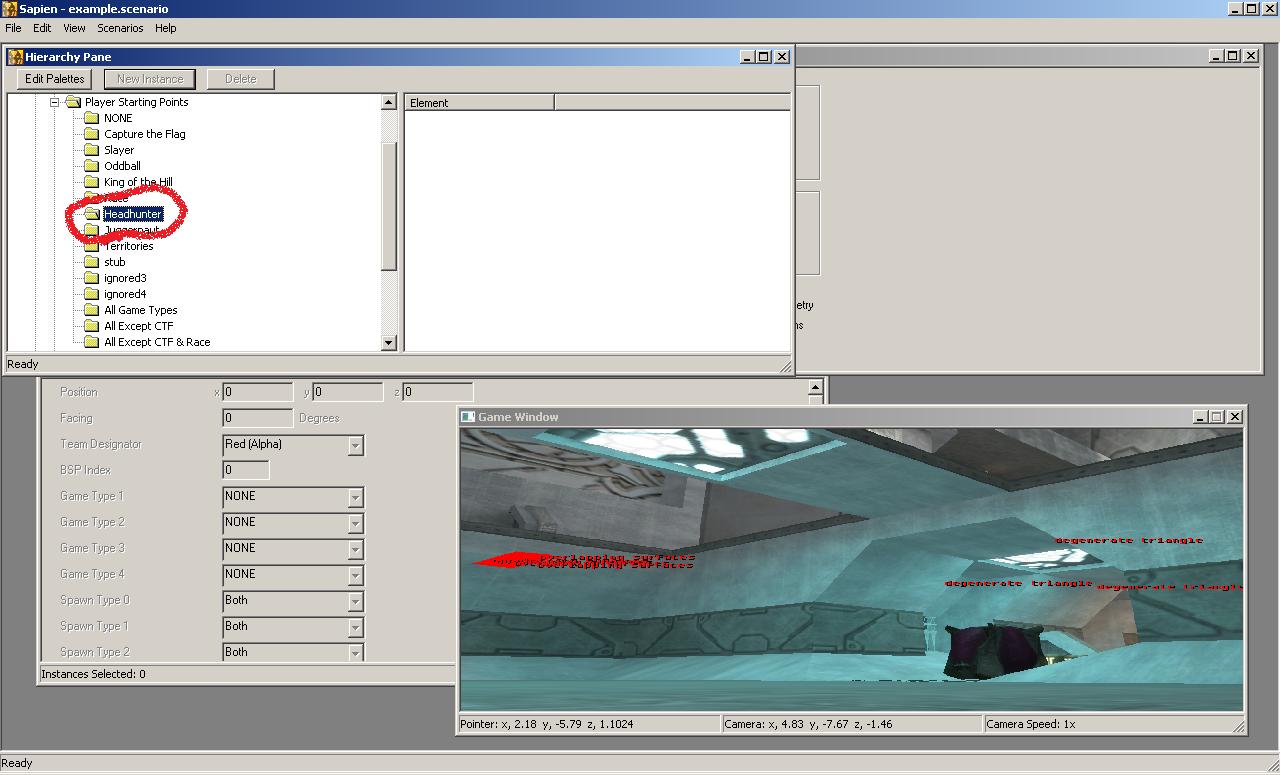1281x775 pixels.
Task: Click the Hierarchy Pane title icon
Action: (x=16, y=57)
